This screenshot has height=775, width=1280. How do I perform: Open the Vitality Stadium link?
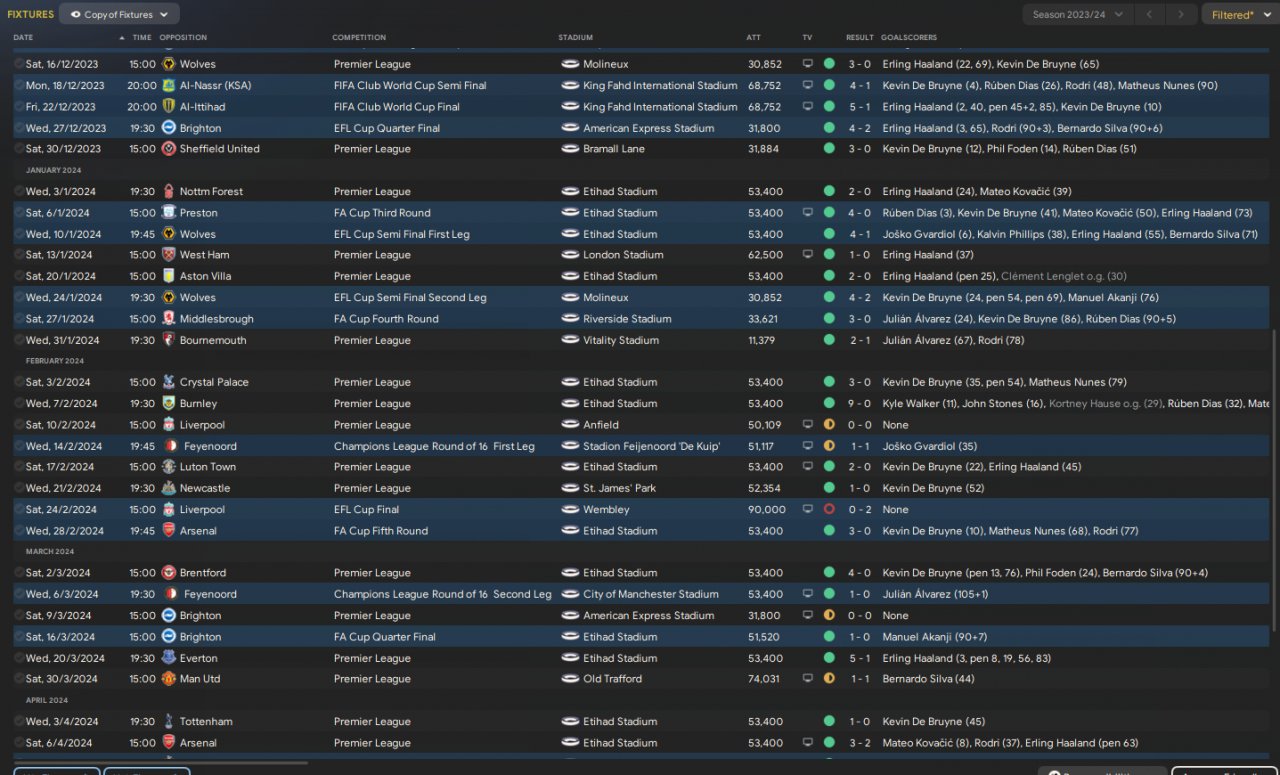tap(621, 340)
